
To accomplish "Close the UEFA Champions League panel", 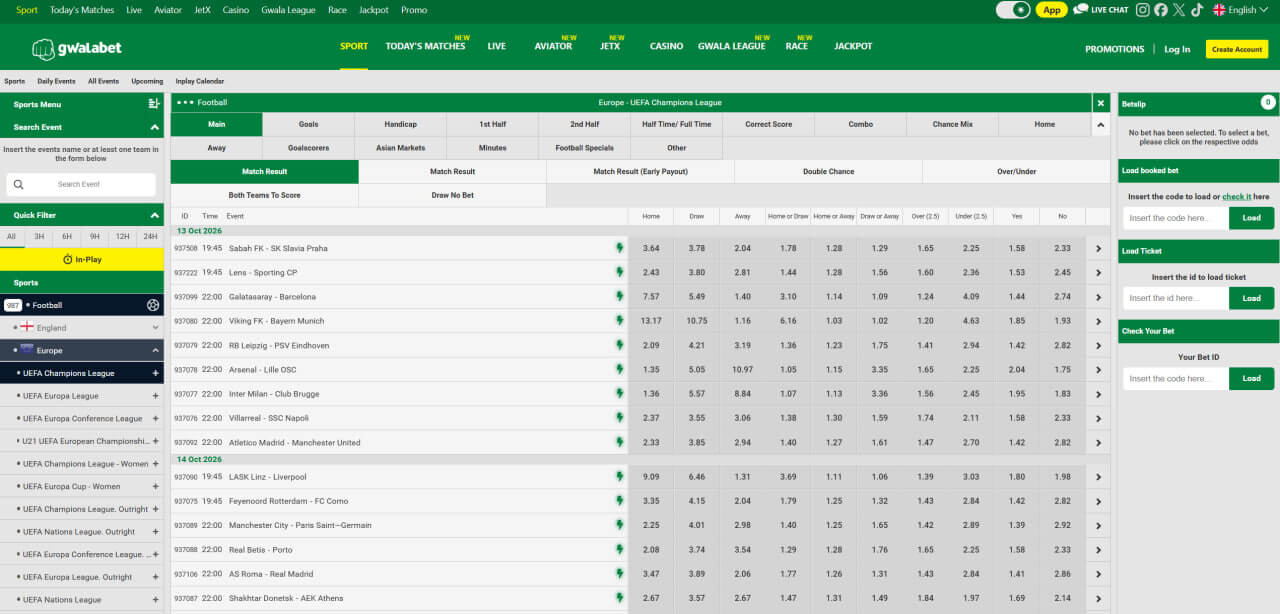I will 1101,103.
